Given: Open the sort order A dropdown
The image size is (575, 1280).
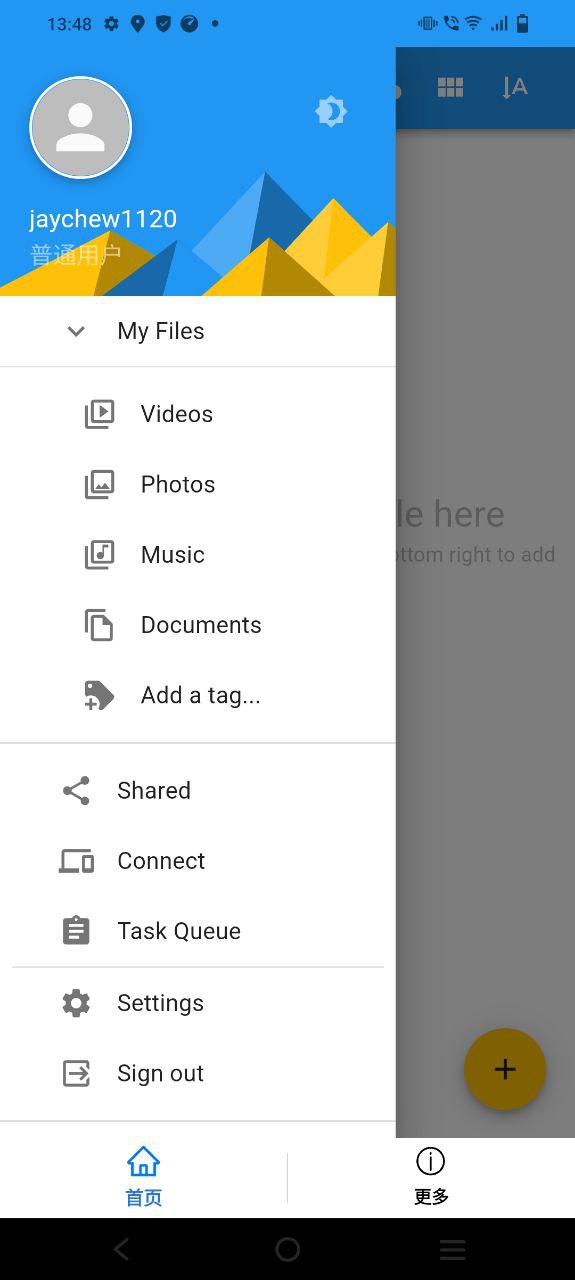Looking at the screenshot, I should pos(514,88).
